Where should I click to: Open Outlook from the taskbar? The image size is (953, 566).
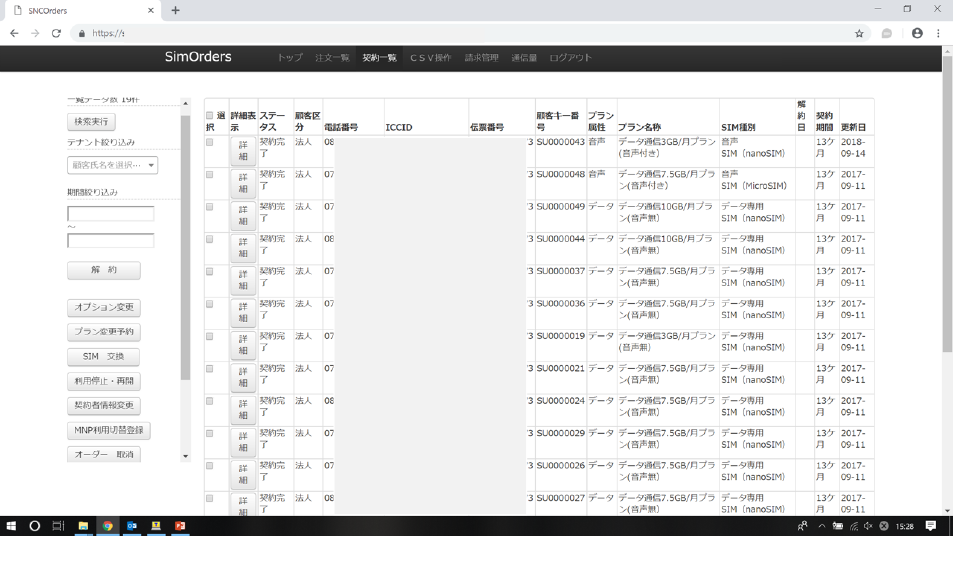(x=132, y=526)
